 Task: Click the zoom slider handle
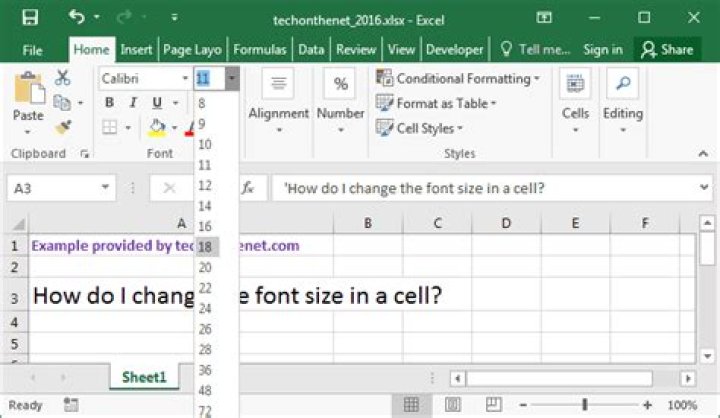tap(585, 405)
